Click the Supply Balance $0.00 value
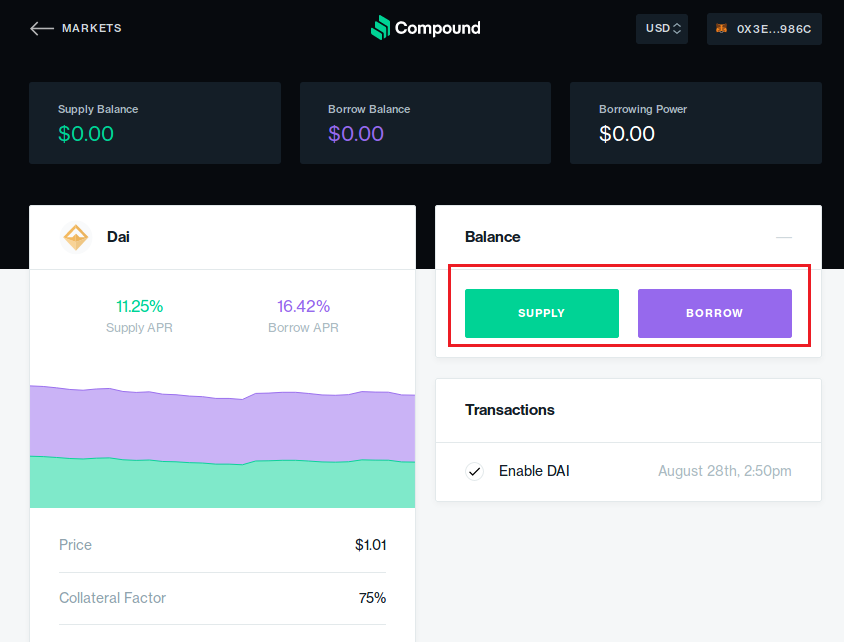 pyautogui.click(x=86, y=134)
